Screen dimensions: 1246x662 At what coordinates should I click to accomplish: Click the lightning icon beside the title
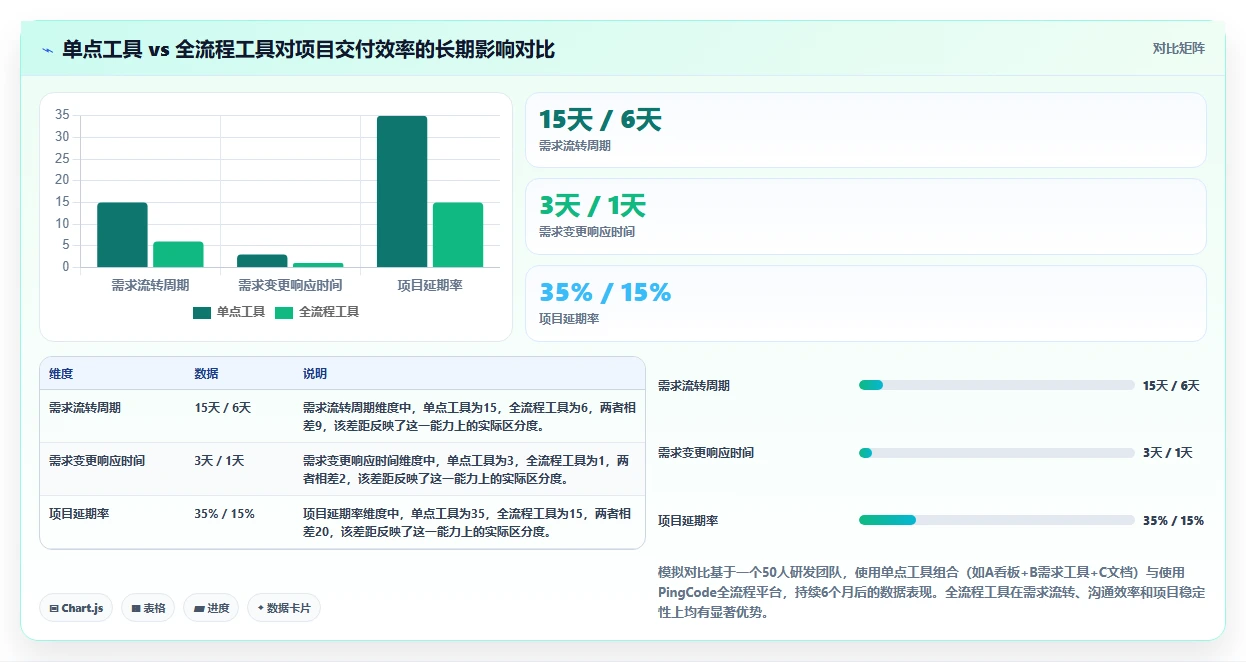tap(47, 49)
